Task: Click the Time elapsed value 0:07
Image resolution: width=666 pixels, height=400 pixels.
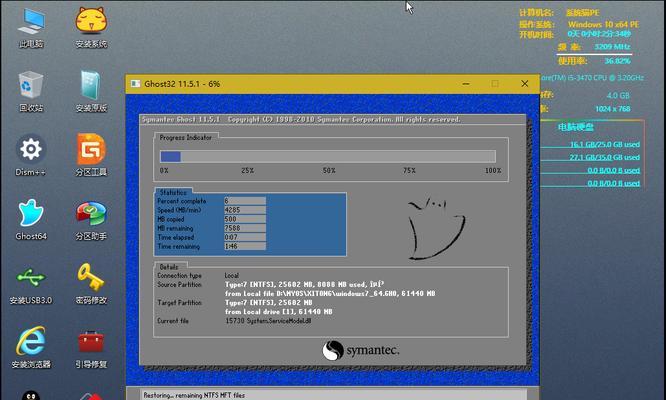Action: tap(245, 237)
